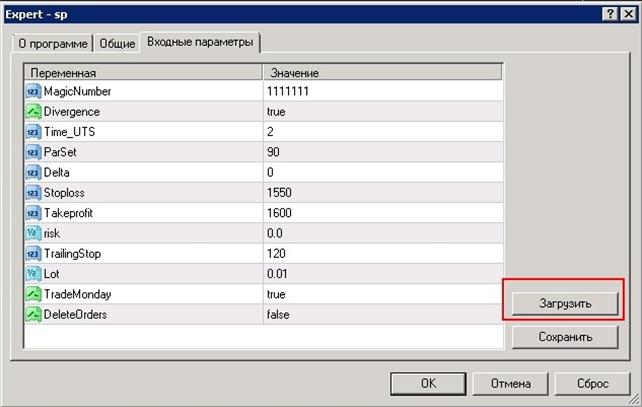Click the icon next to TrailingStop

(34, 254)
